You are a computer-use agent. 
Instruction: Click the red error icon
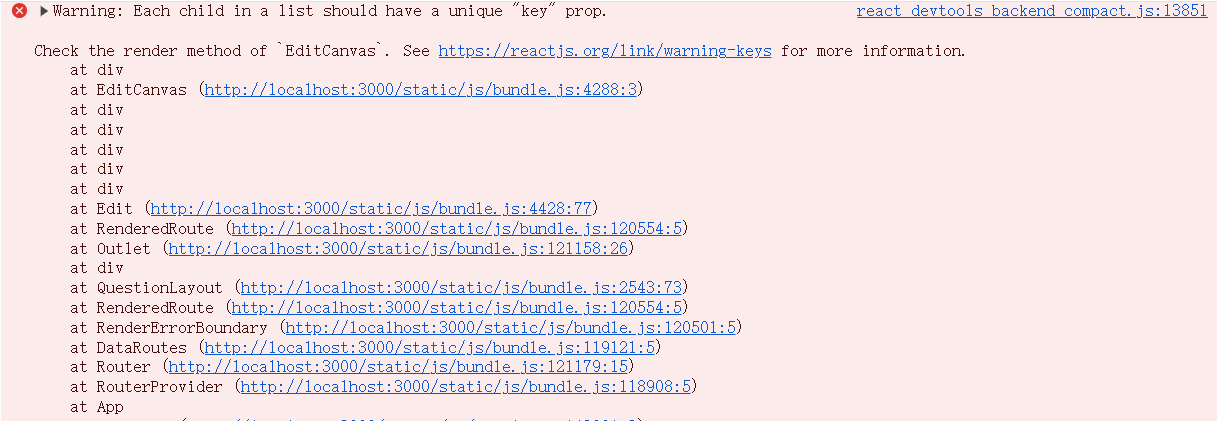(x=19, y=12)
